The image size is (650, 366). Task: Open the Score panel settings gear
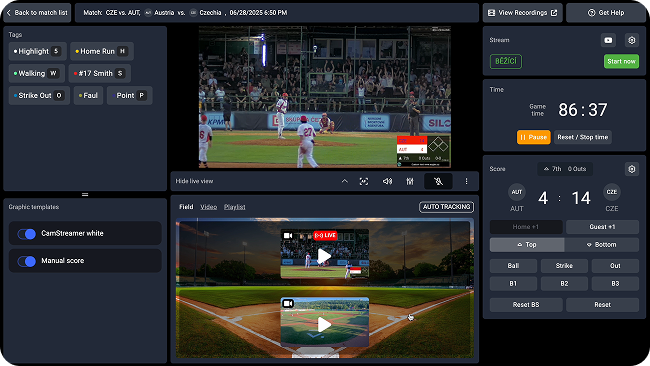[x=631, y=169]
